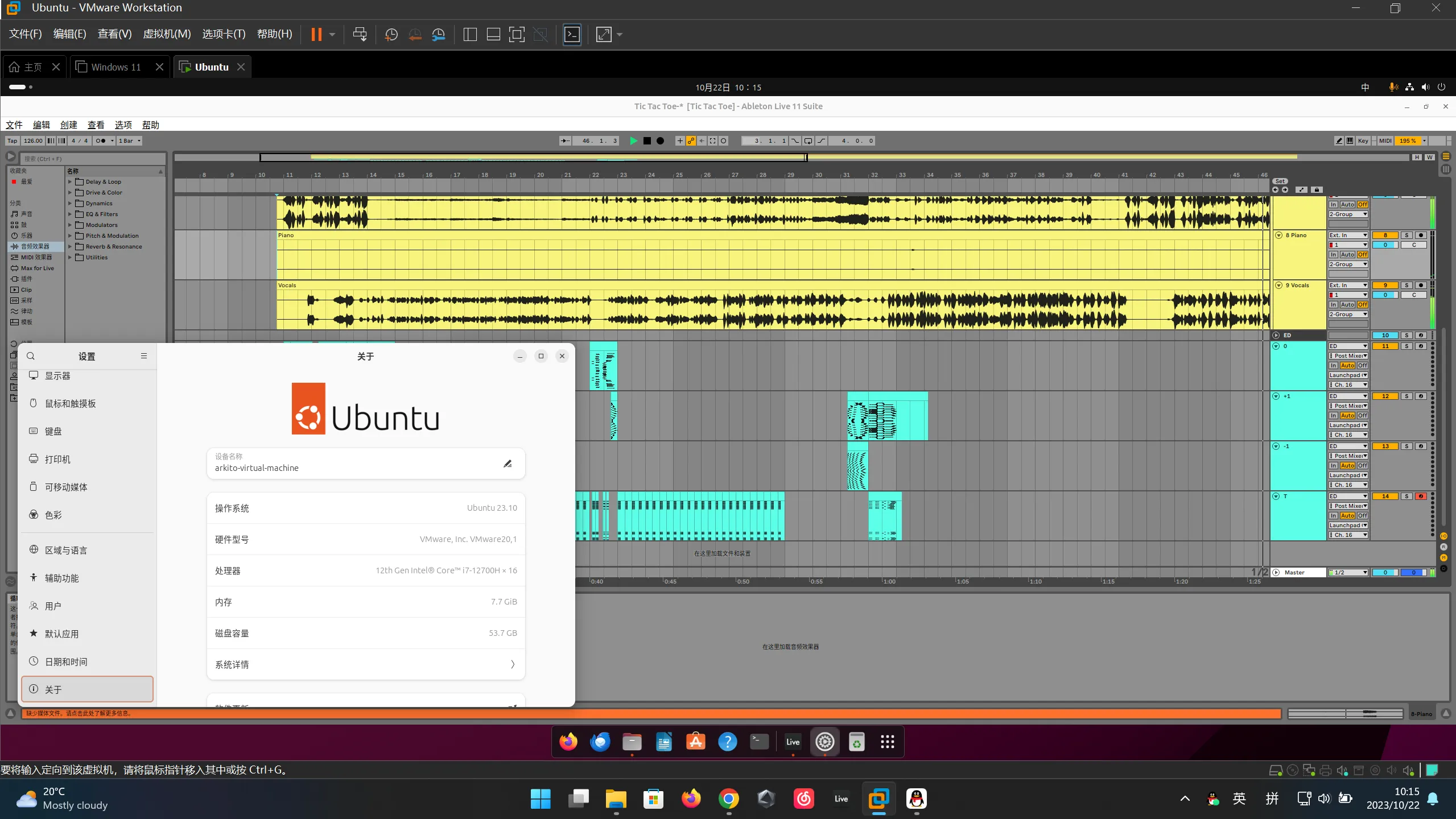
Task: Jump to the next locator arrow
Action: coord(1285,190)
